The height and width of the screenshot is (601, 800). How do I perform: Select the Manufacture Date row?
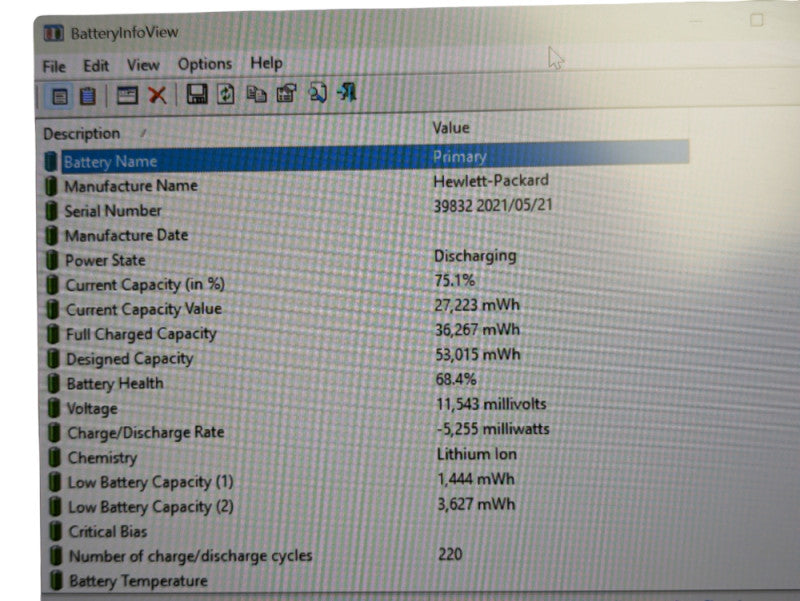coord(365,234)
